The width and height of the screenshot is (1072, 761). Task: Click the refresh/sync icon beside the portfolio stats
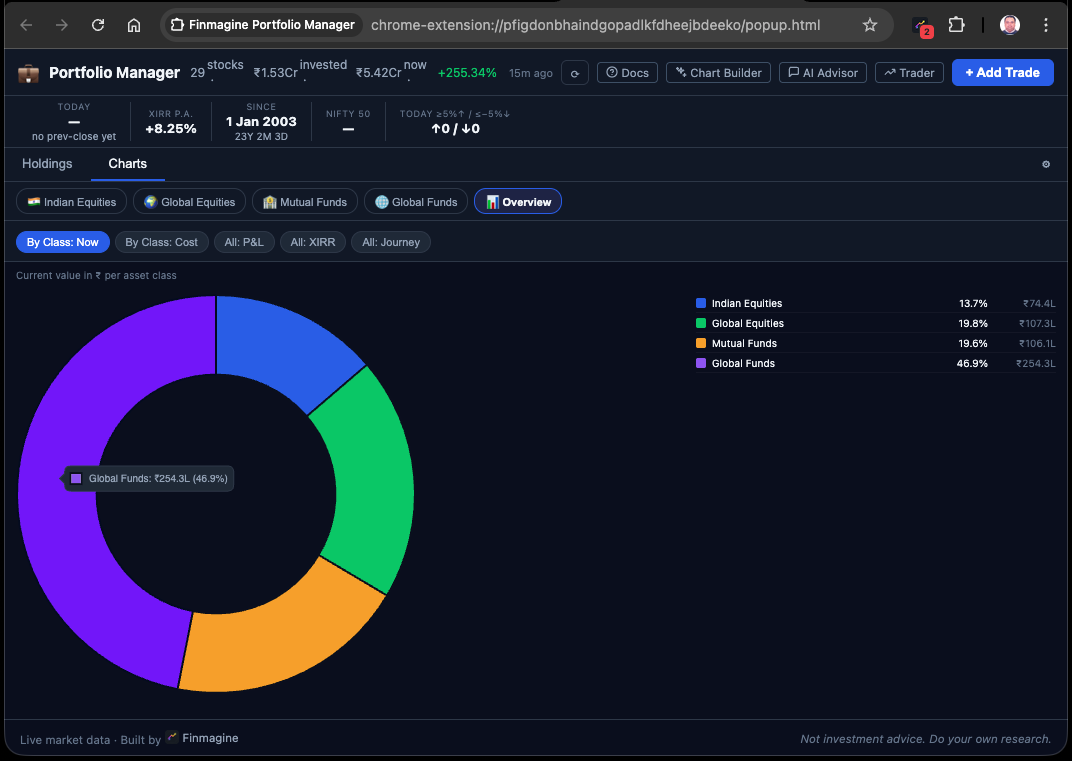click(x=575, y=72)
